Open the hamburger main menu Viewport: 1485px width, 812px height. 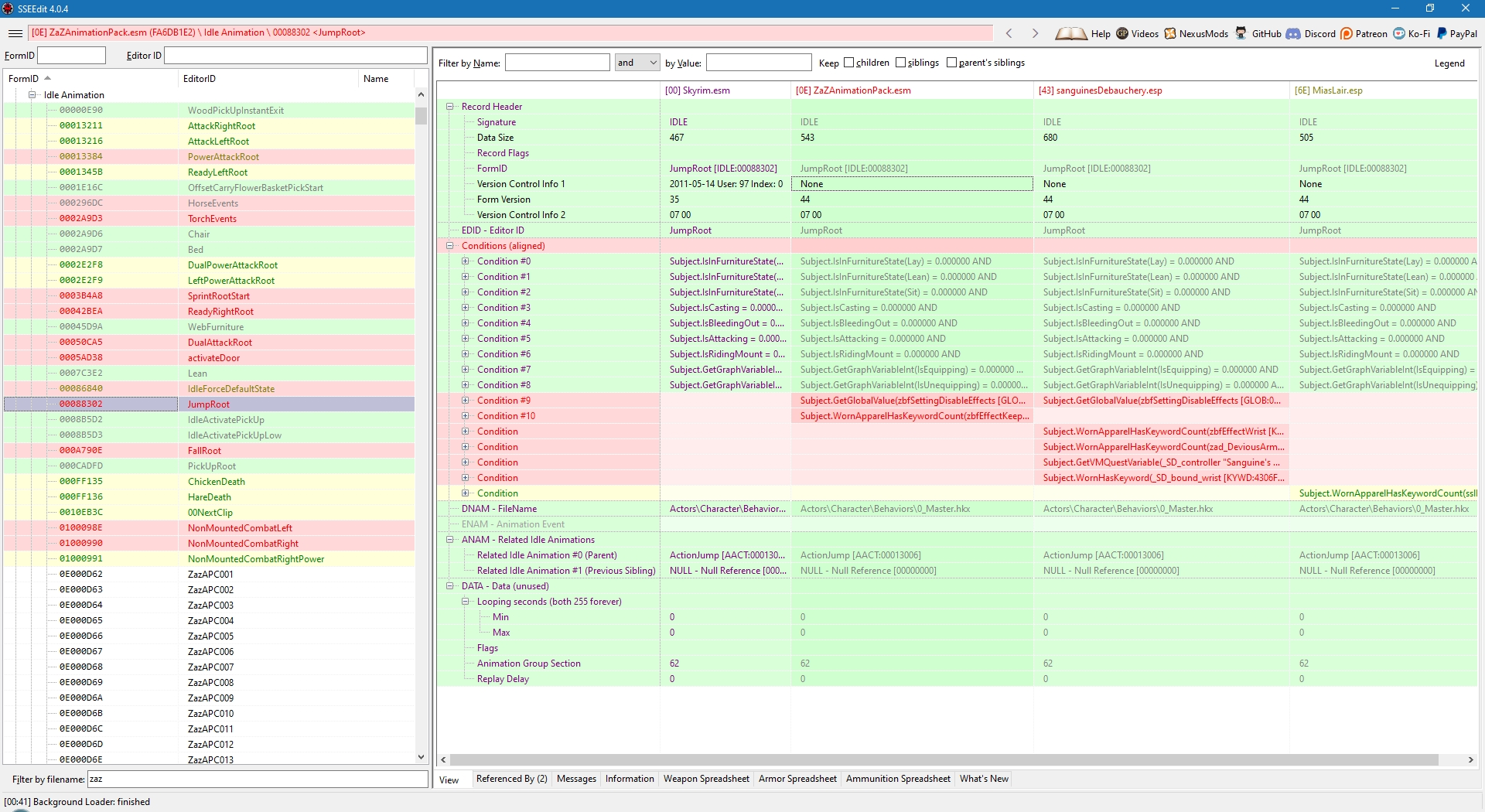tap(15, 33)
